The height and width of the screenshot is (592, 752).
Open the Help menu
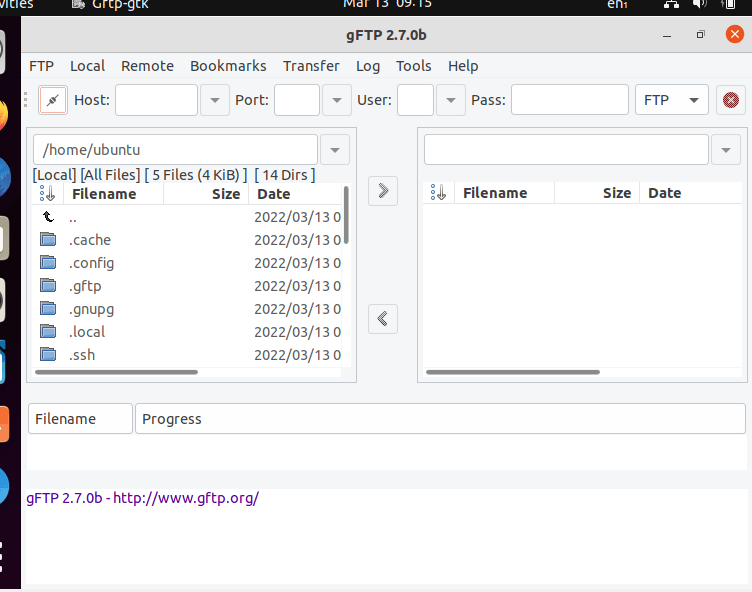point(463,66)
